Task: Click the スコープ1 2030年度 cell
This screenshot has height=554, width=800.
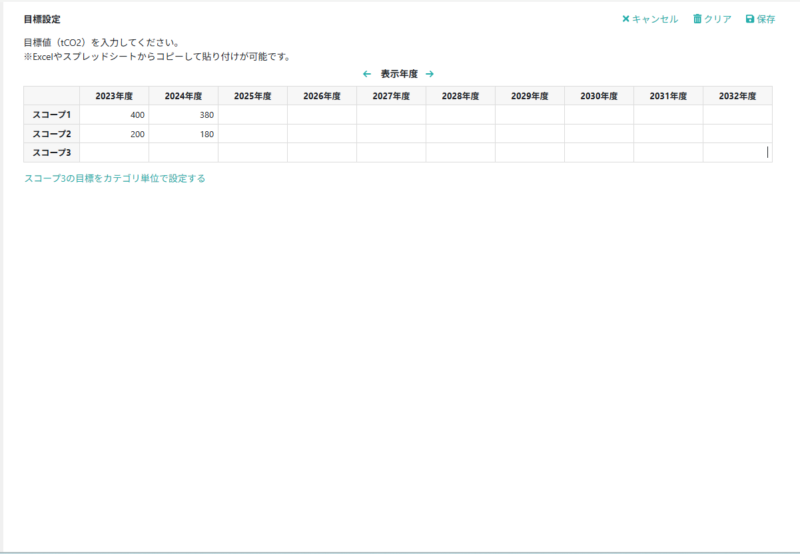Action: pyautogui.click(x=599, y=115)
